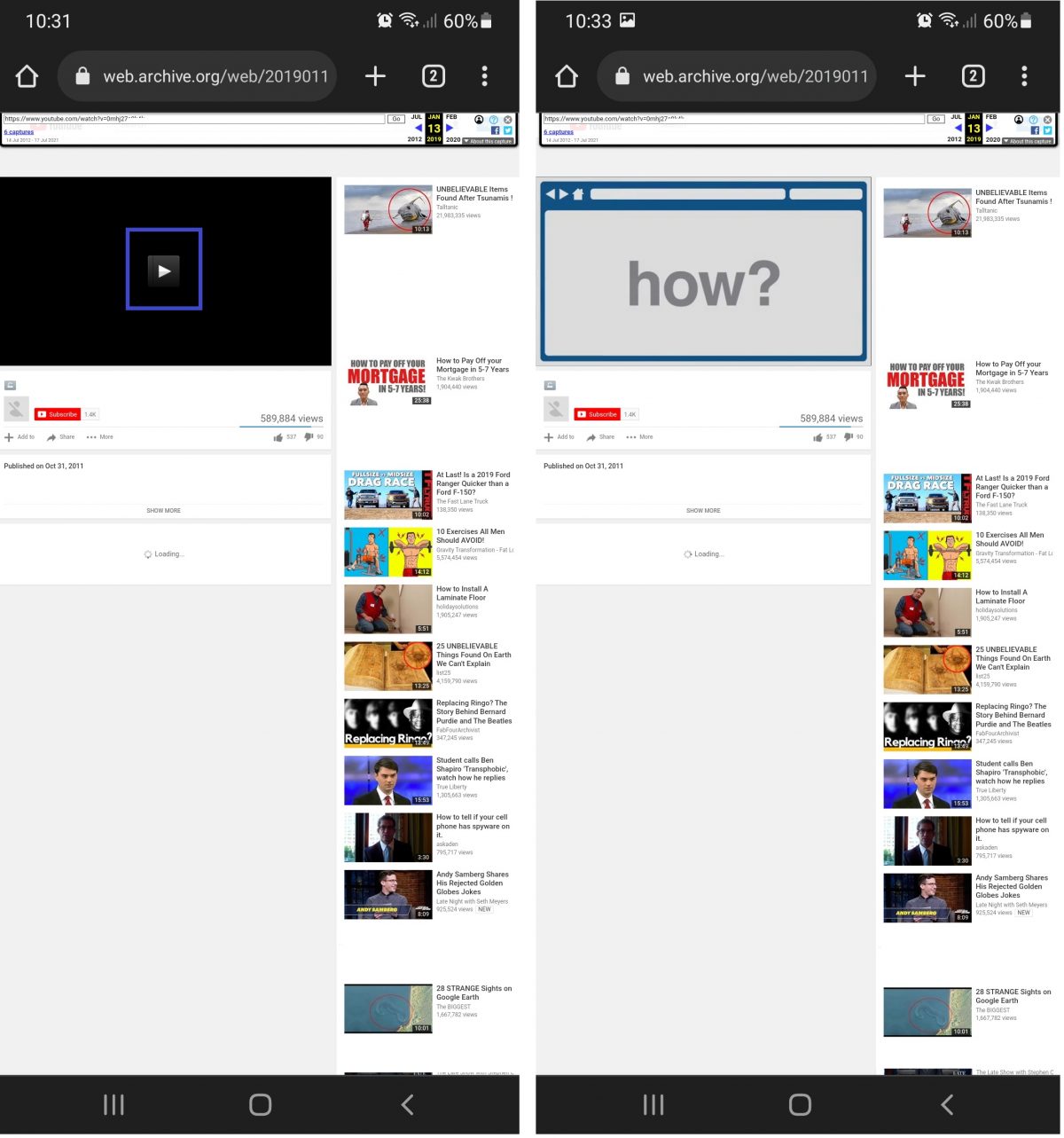The width and height of the screenshot is (1064, 1138).
Task: Tap the play button in the left video player
Action: [164, 271]
